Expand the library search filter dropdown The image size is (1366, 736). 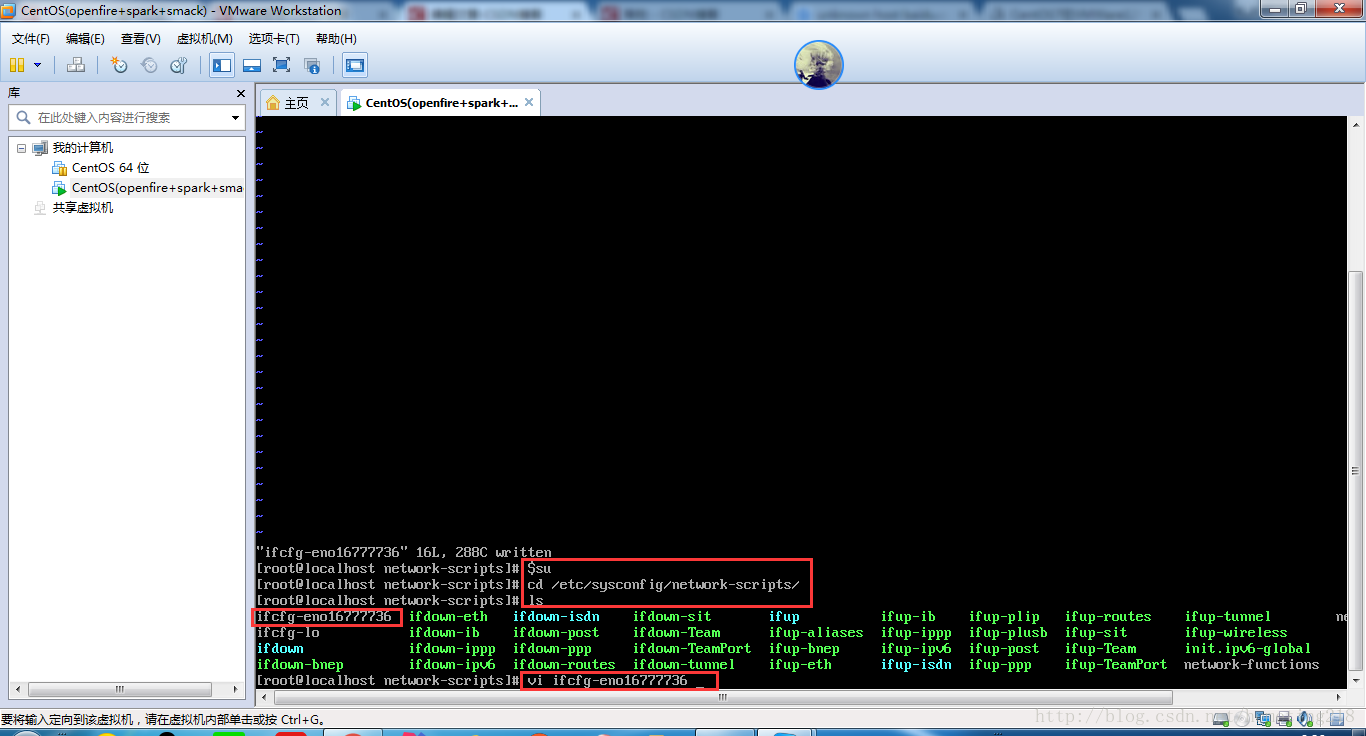236,118
